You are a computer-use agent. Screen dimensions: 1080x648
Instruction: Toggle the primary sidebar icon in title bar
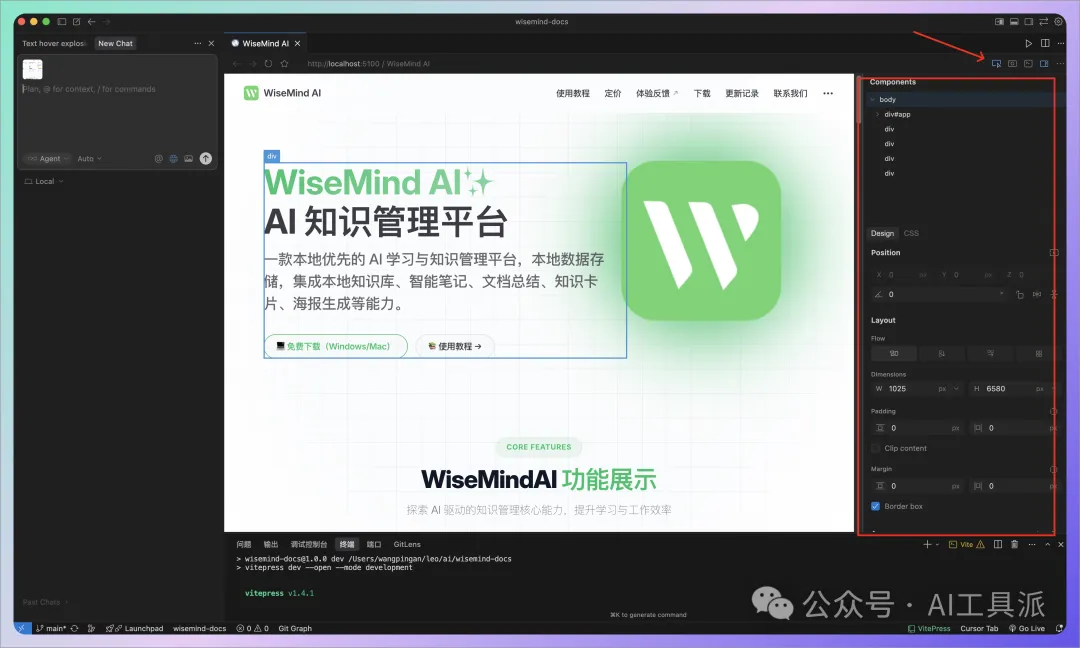coord(62,21)
